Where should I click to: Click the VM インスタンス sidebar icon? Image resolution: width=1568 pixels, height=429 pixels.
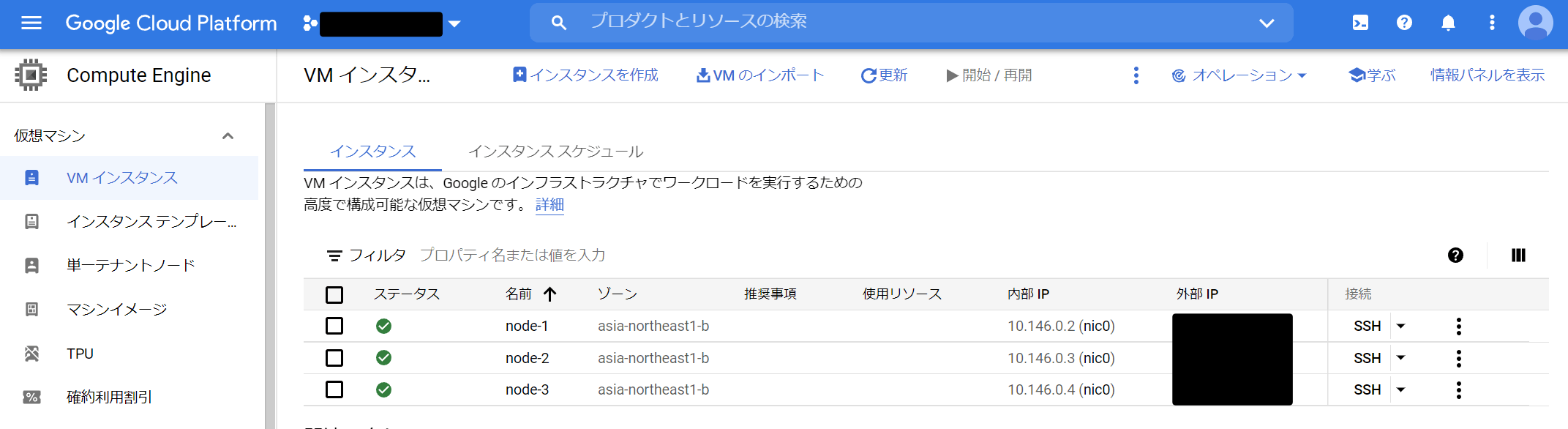point(31,178)
